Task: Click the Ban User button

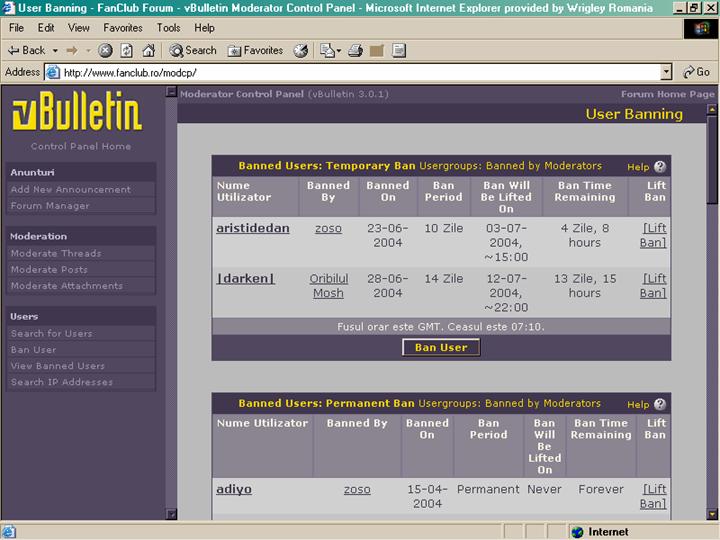Action: pyautogui.click(x=441, y=348)
